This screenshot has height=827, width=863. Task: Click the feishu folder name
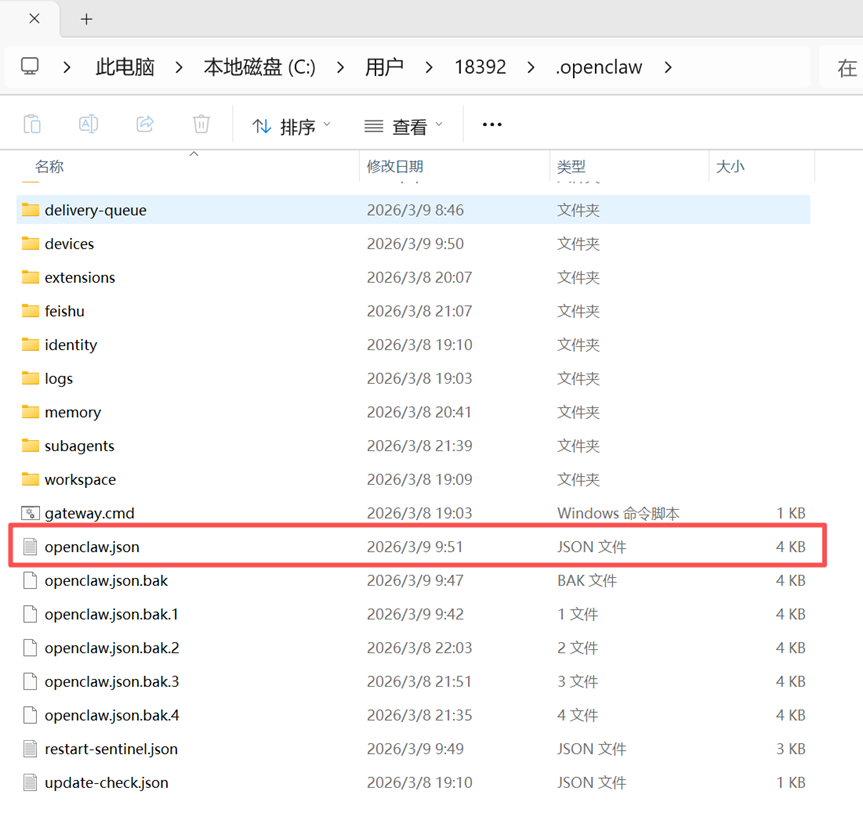click(x=64, y=311)
